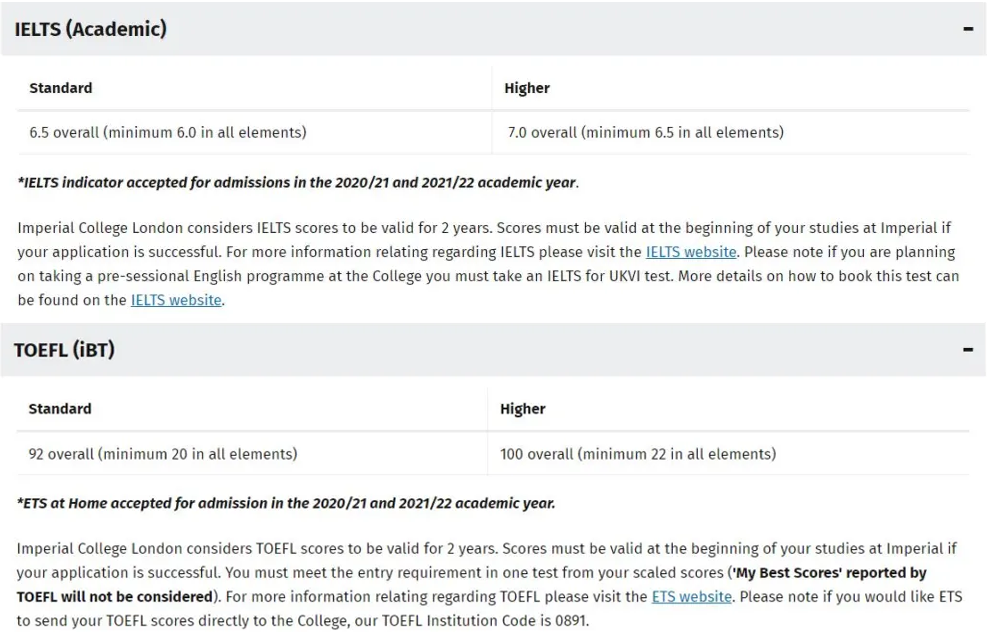Select the "92 overall" TOEFL standard cell
Image resolution: width=987 pixels, height=632 pixels.
(x=163, y=454)
